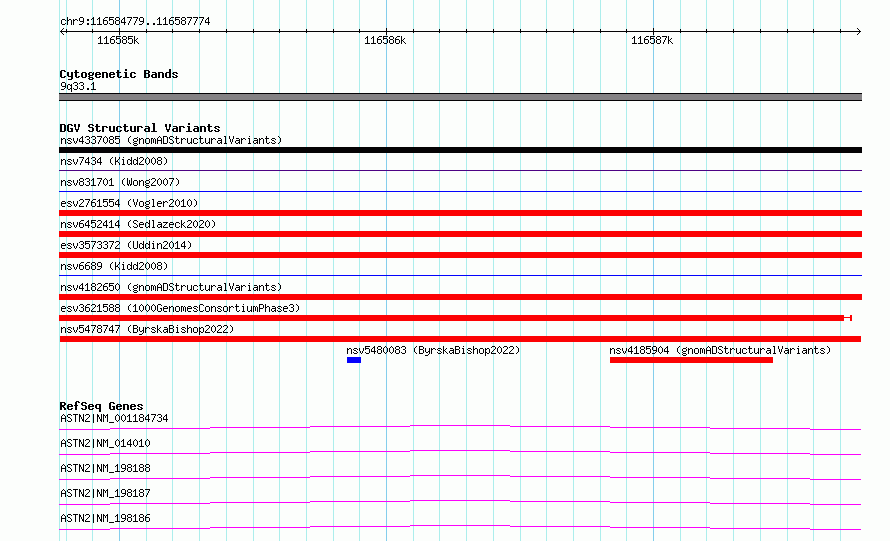Click the DGV Structural Variants track title

click(140, 128)
